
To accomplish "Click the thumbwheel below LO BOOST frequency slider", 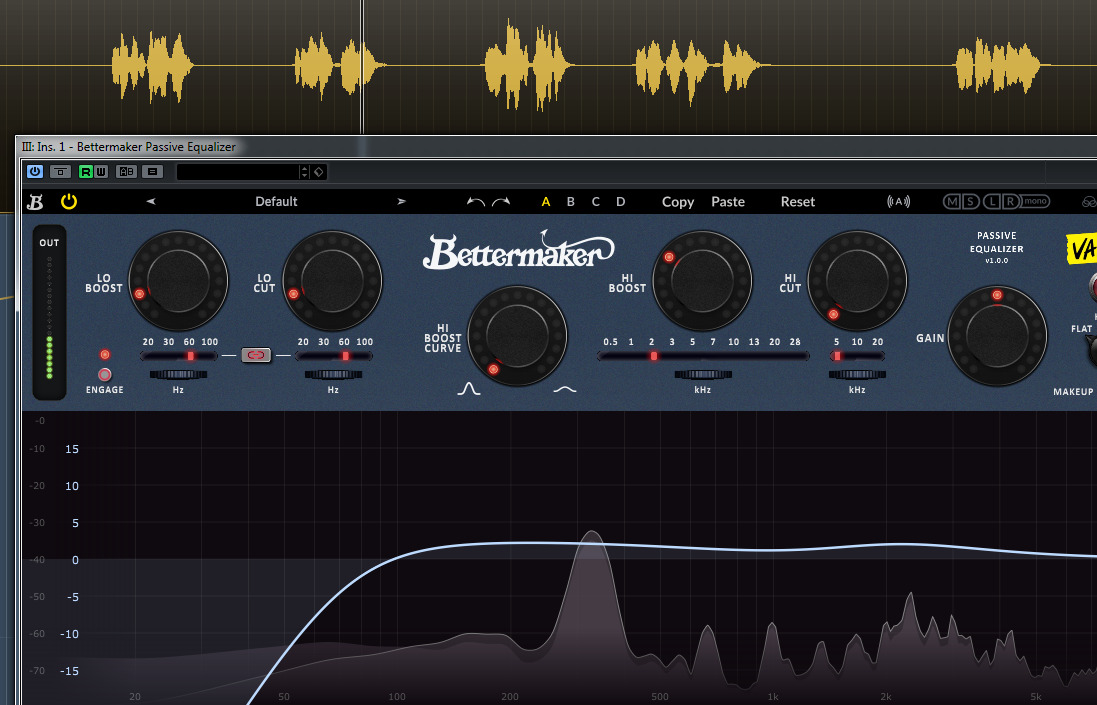I will pos(178,374).
